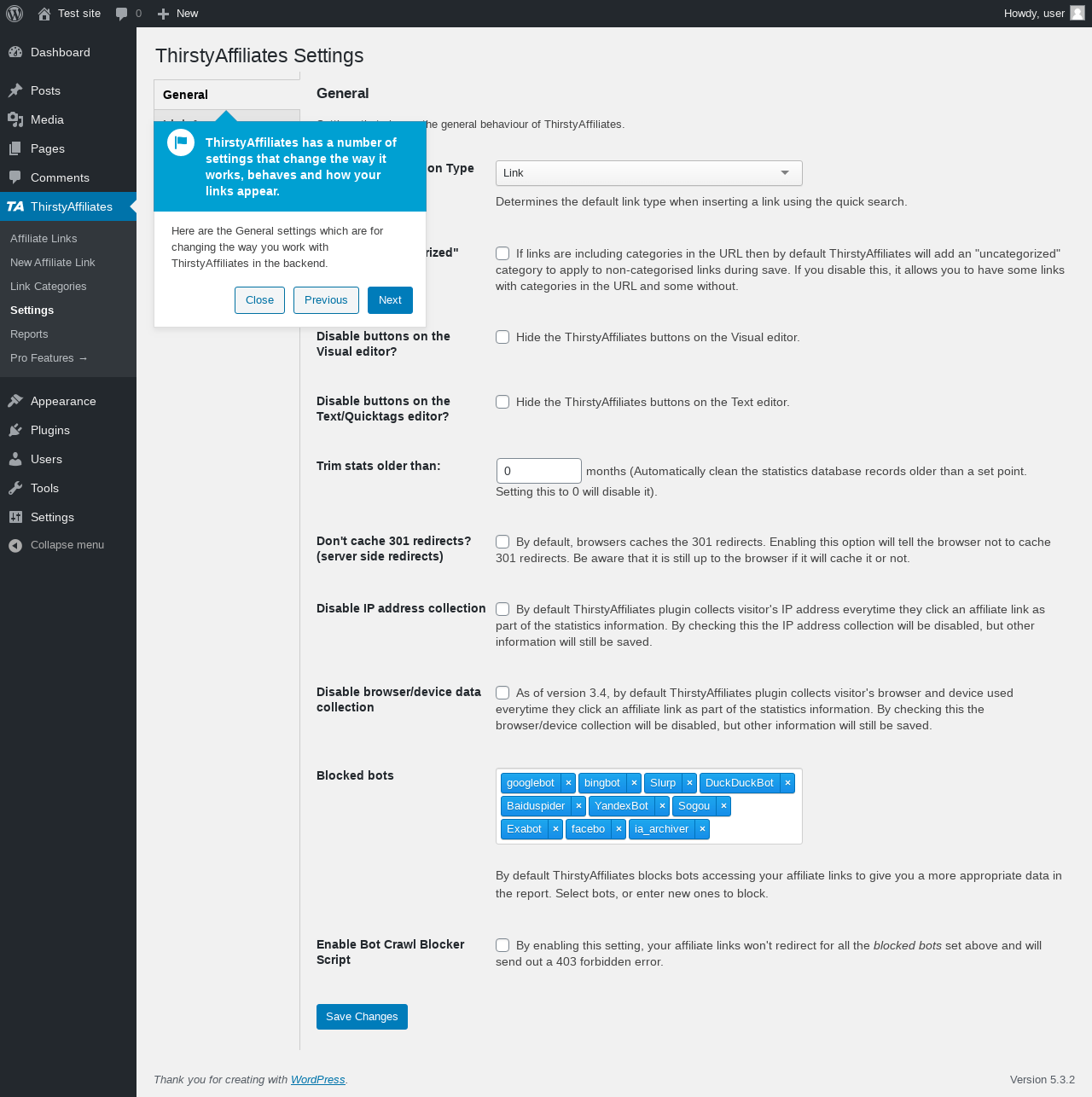1092x1097 pixels.
Task: Click the flag icon in tour popup
Action: tap(181, 142)
